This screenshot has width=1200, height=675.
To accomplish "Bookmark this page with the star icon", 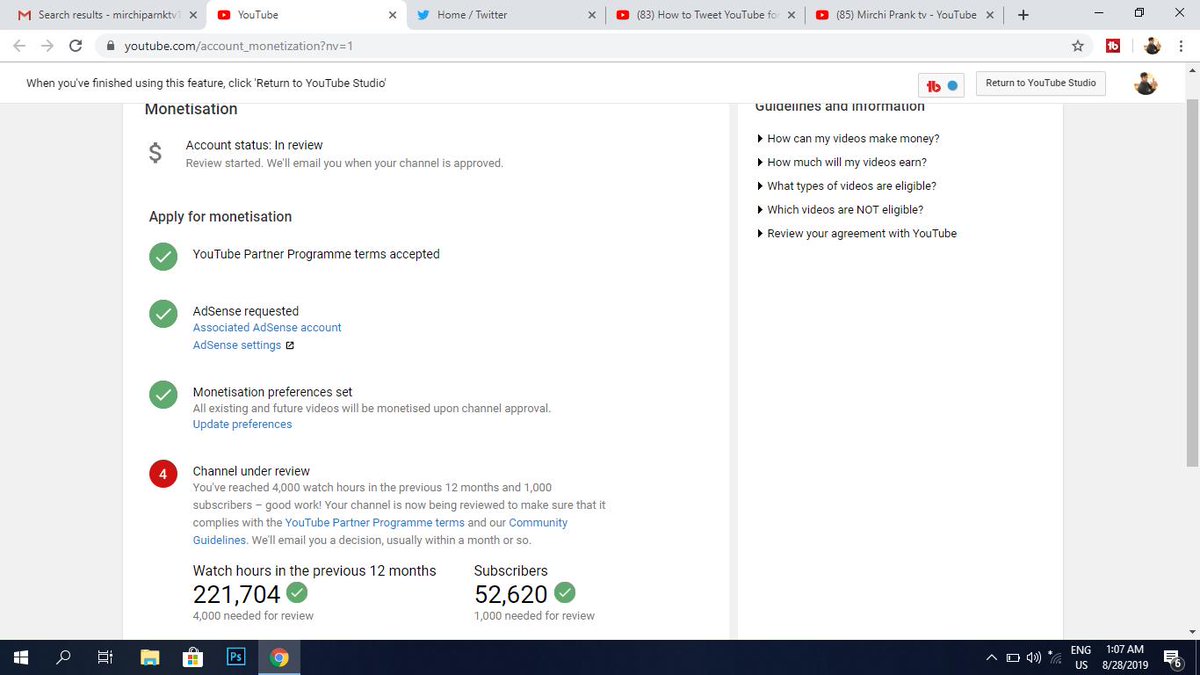I will 1077,46.
